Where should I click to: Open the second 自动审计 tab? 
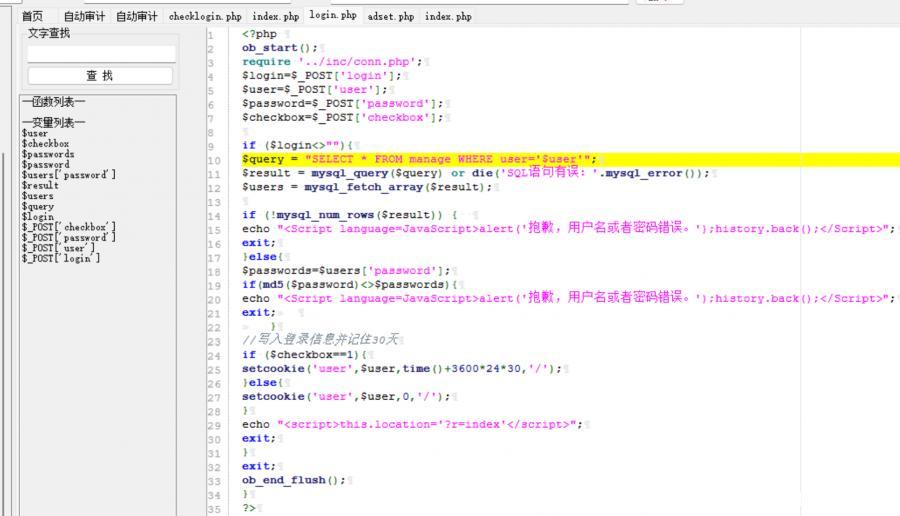tap(137, 16)
